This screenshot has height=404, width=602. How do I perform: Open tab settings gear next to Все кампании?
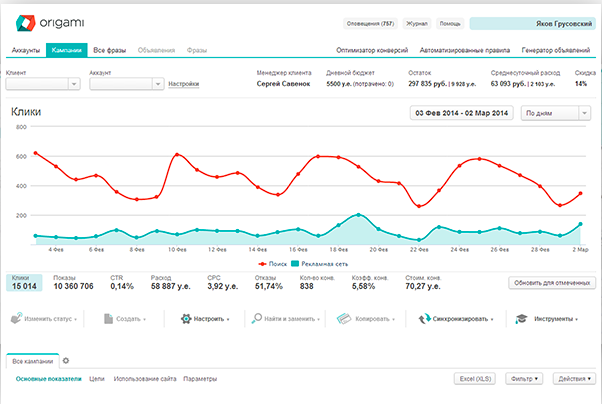[x=66, y=360]
